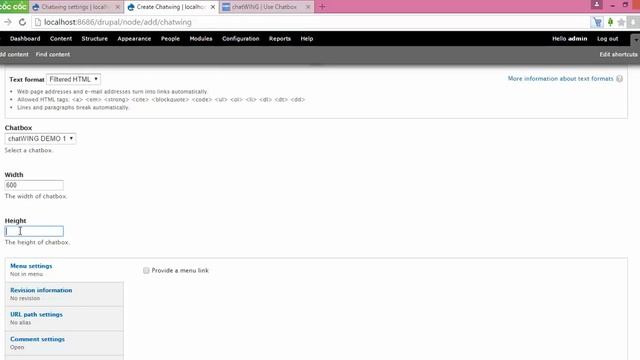Close the Create Chatwing tab
This screenshot has width=640, height=360.
[213, 7]
